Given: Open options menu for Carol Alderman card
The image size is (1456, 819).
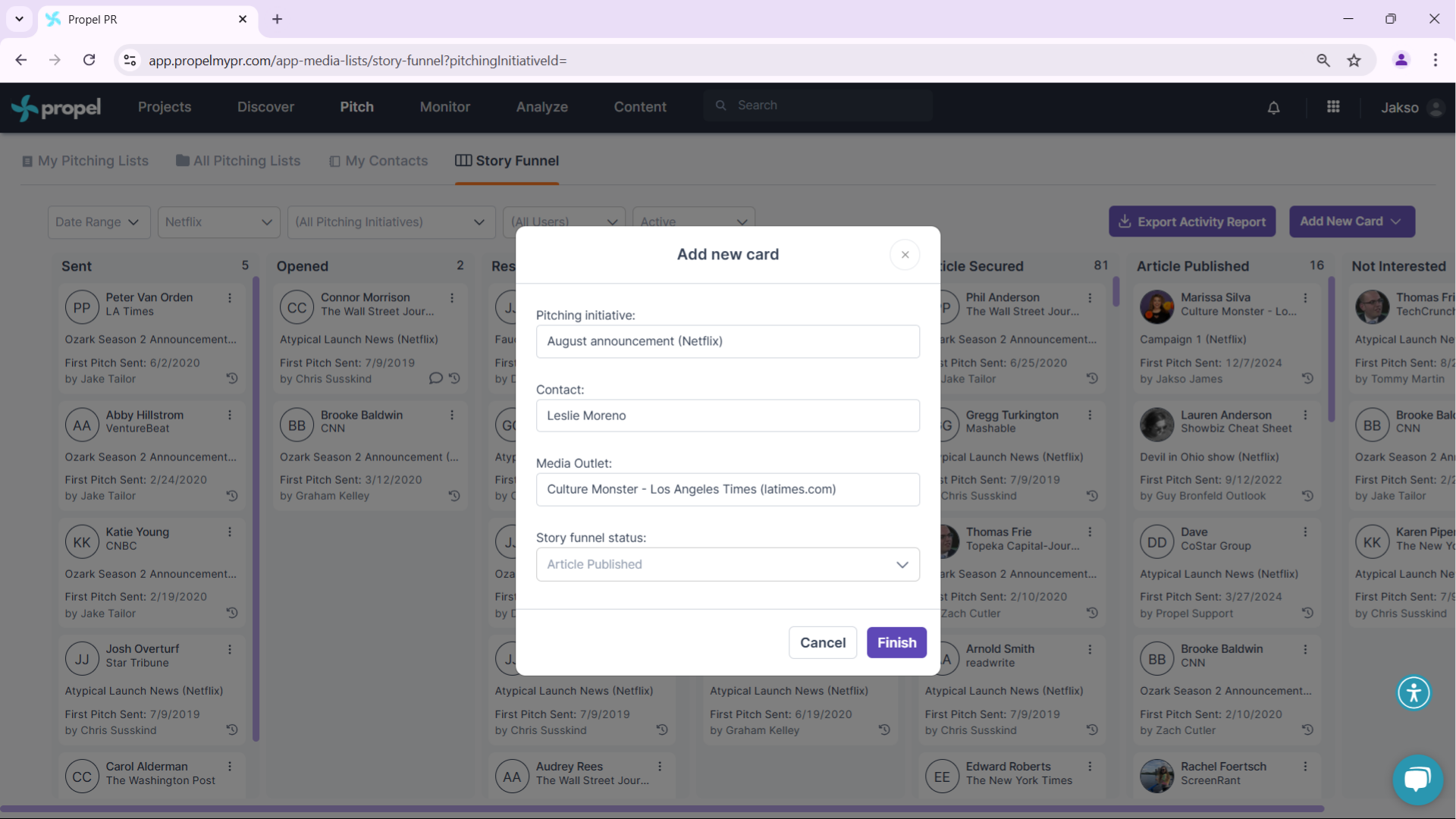Looking at the screenshot, I should point(230,767).
